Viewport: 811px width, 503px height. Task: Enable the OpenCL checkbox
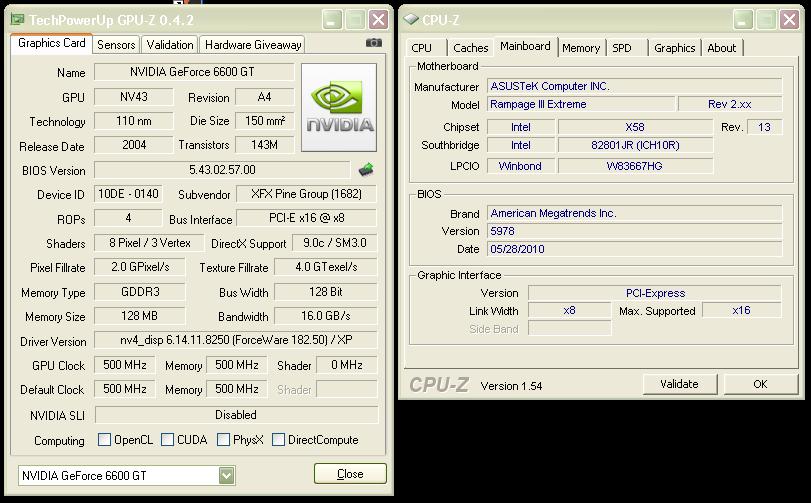click(x=105, y=440)
